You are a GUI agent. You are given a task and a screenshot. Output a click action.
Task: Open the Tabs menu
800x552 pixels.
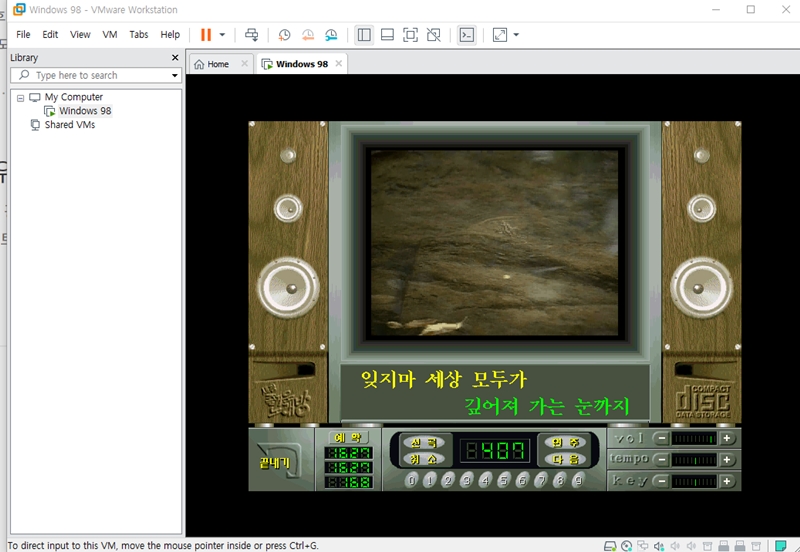point(139,34)
